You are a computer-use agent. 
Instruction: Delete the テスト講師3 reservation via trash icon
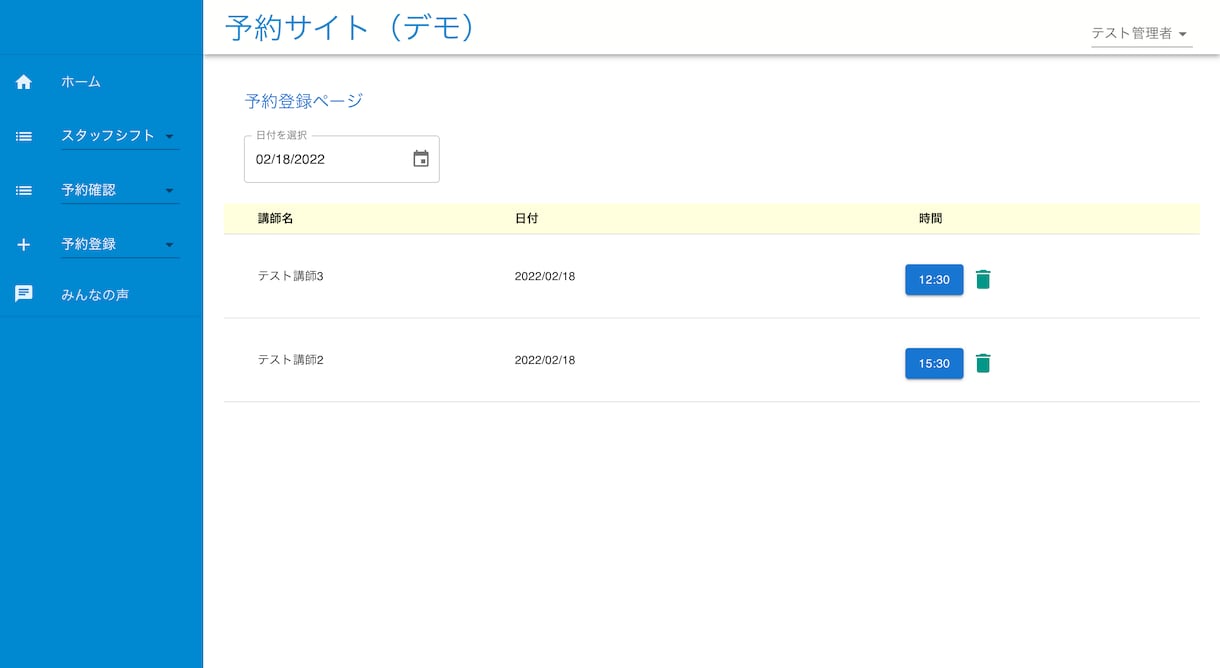(x=983, y=280)
